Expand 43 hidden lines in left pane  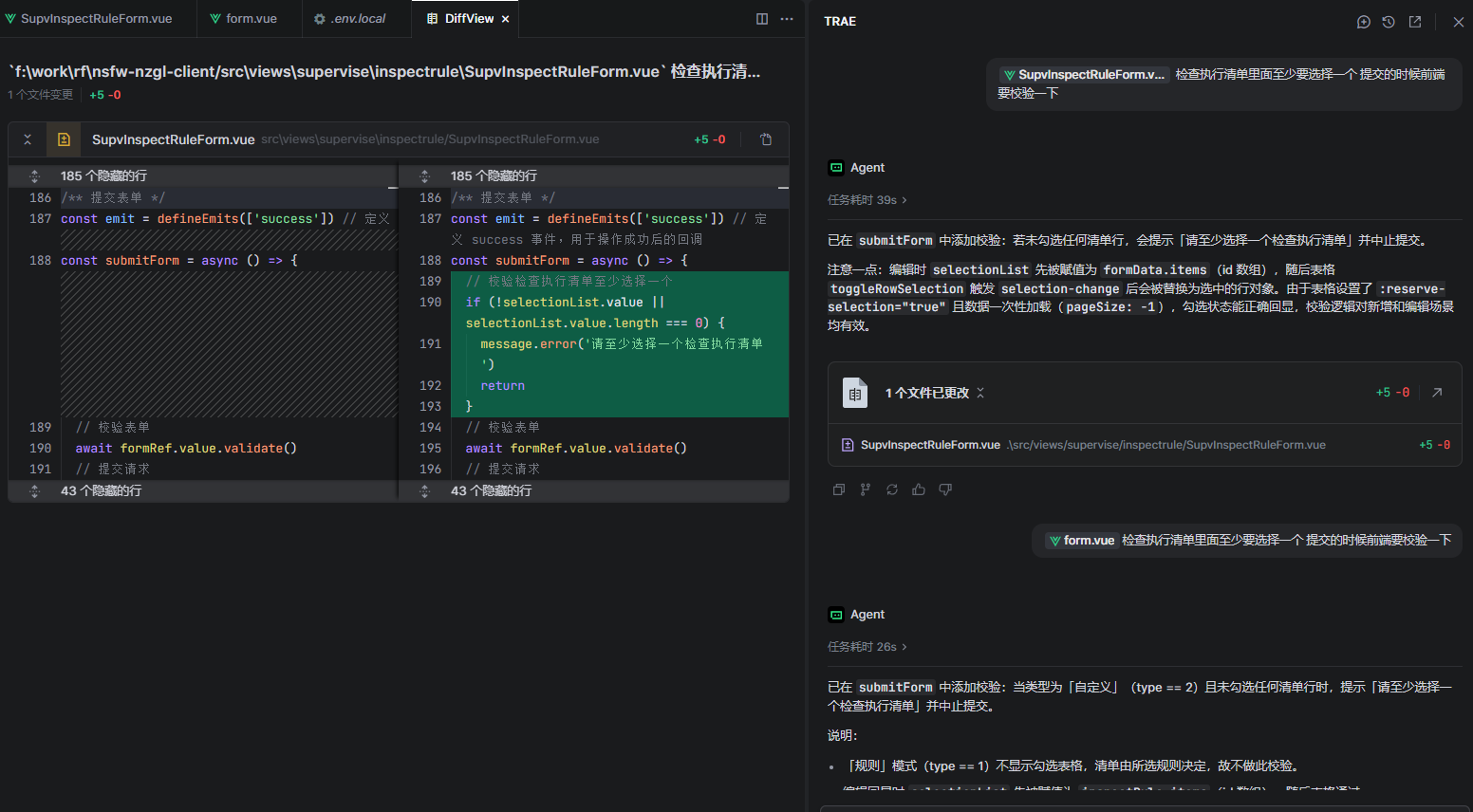tap(35, 491)
